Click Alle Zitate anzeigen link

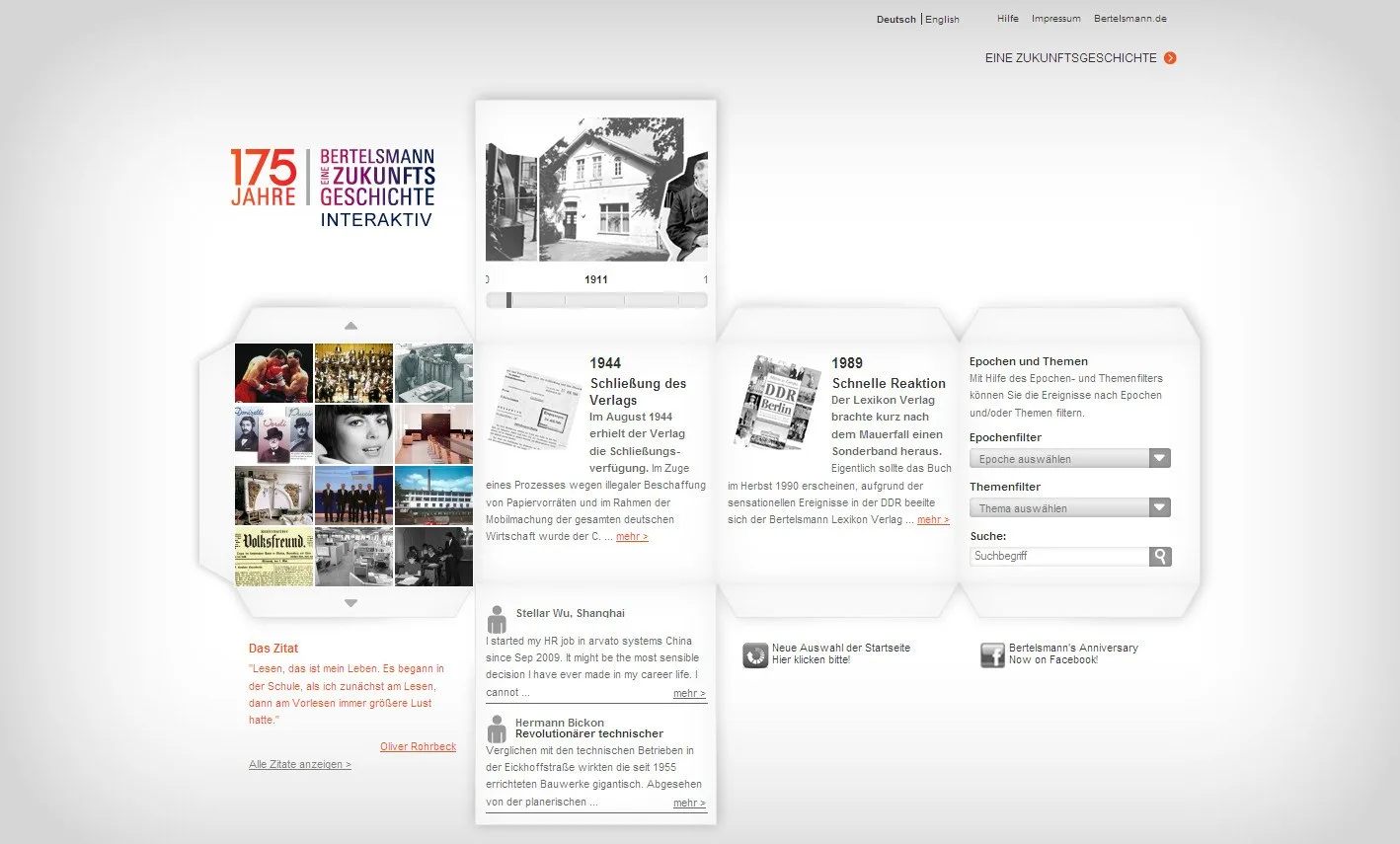300,765
